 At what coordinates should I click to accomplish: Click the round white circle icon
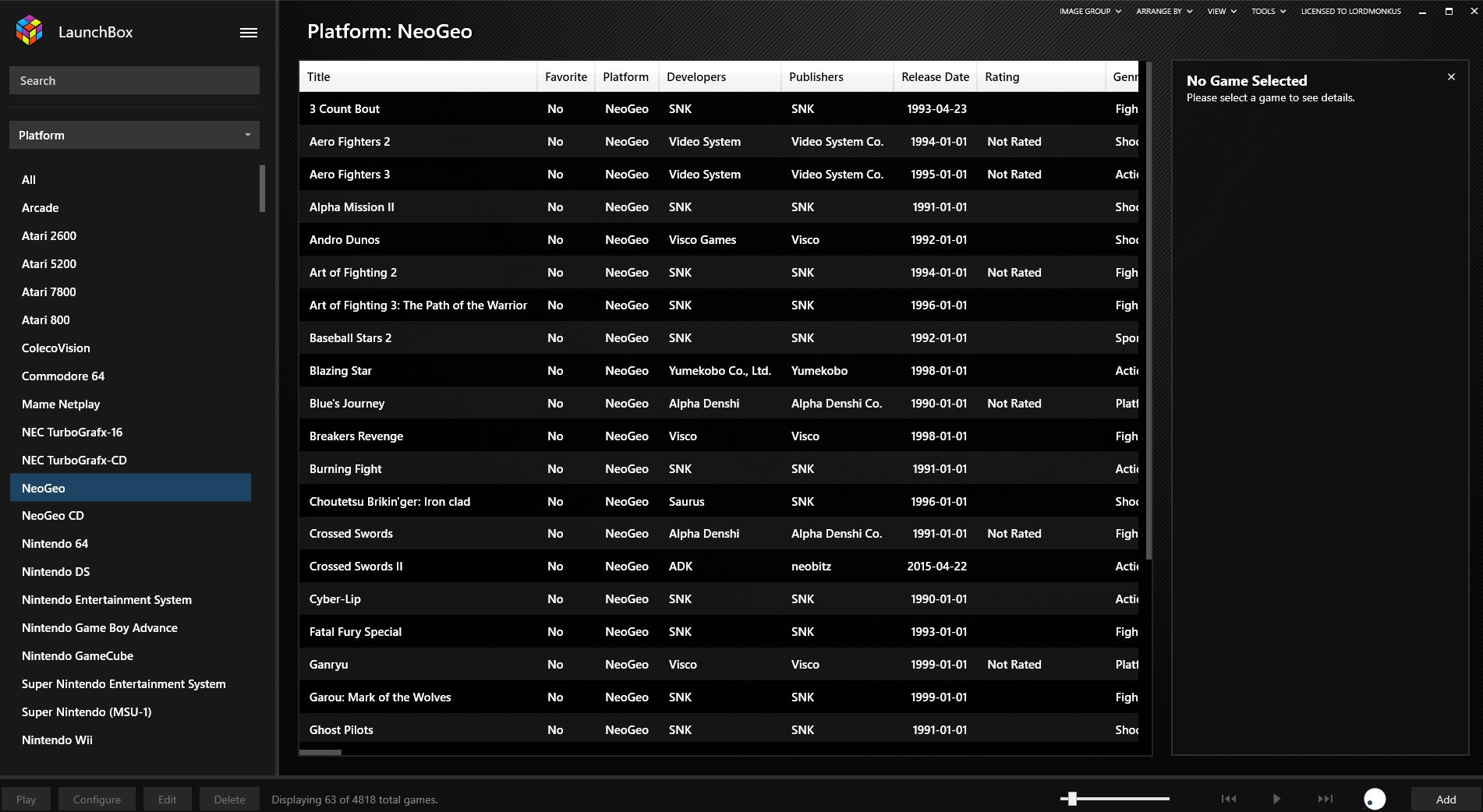[1375, 799]
